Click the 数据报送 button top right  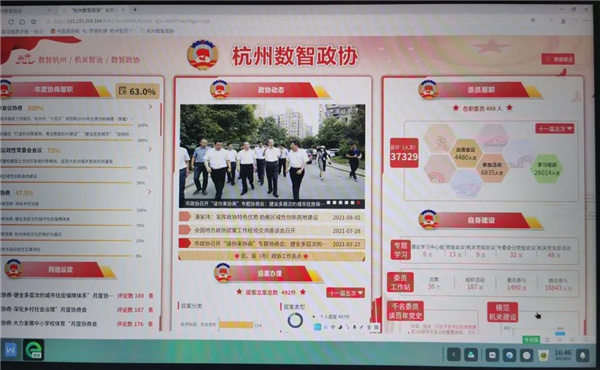pyautogui.click(x=558, y=59)
